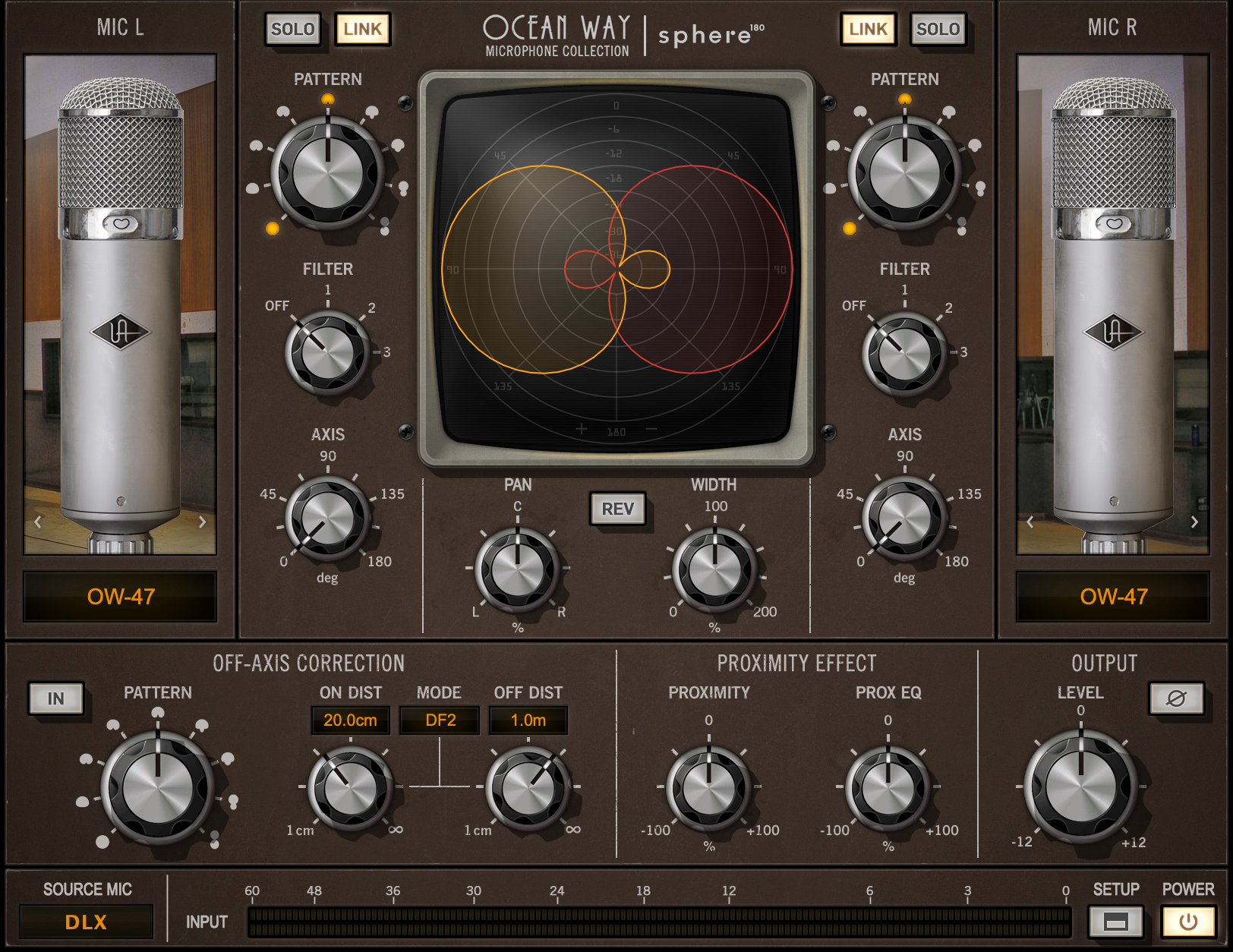Select top cardioid position on right PATTERN knob
Image resolution: width=1233 pixels, height=952 pixels.
click(x=905, y=99)
